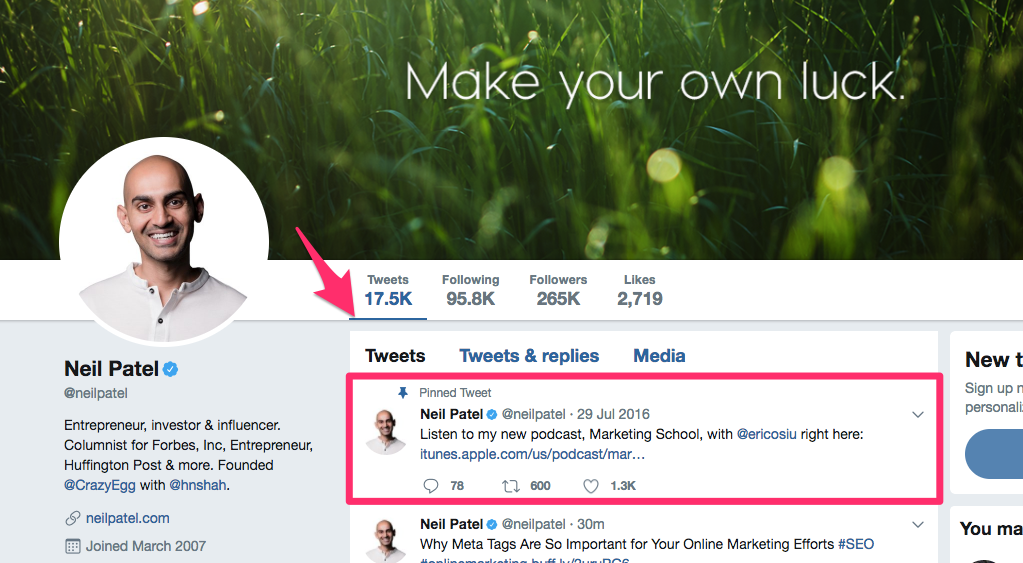View Likes 2,719 count
Viewport: 1023px width, 563px height.
click(x=639, y=290)
